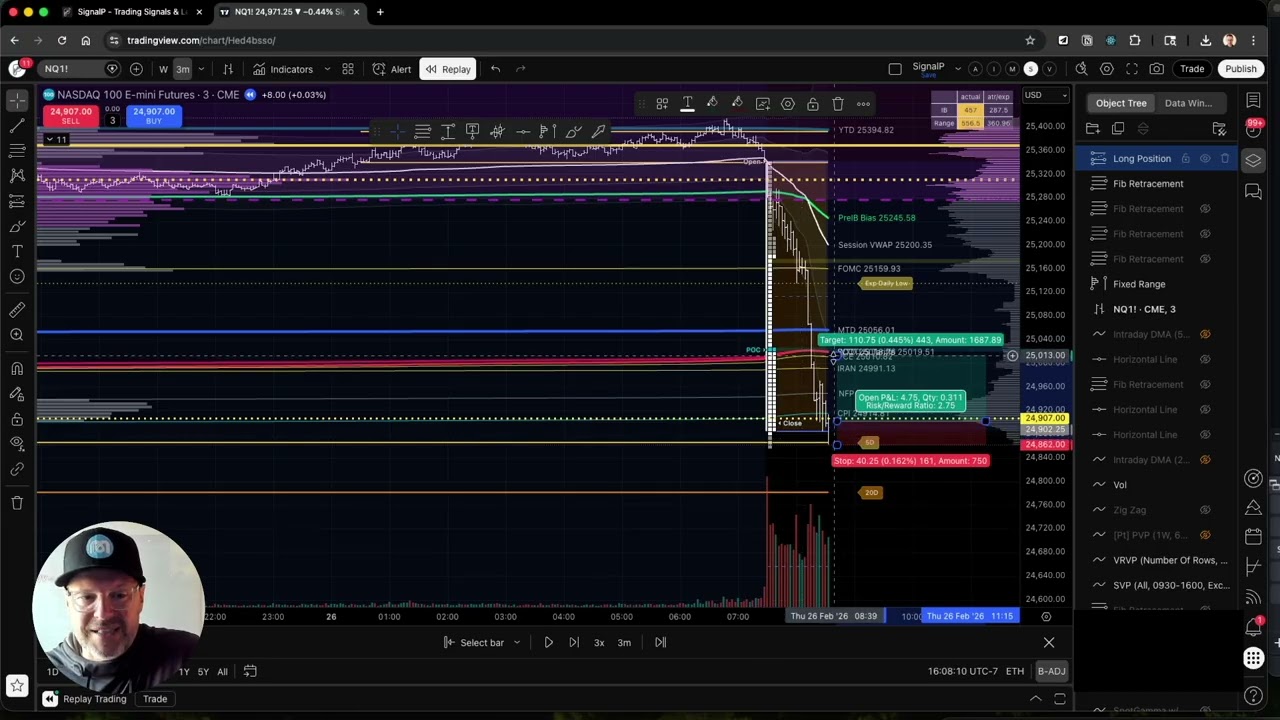Select the Text tool in left toolbar

click(x=17, y=251)
